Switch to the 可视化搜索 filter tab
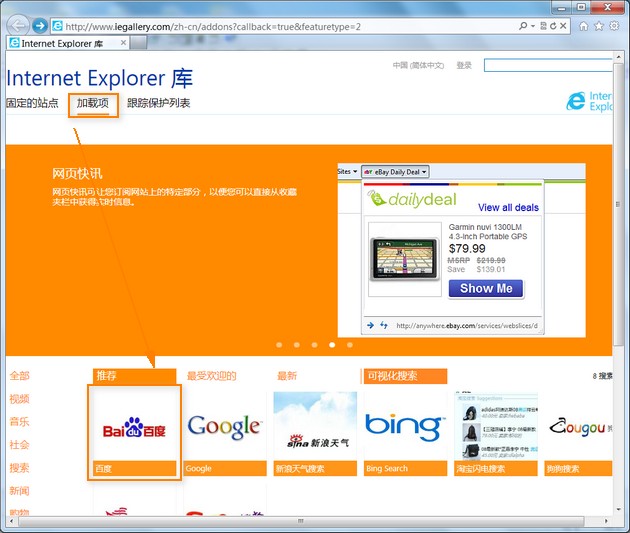The width and height of the screenshot is (630, 533). [x=405, y=376]
